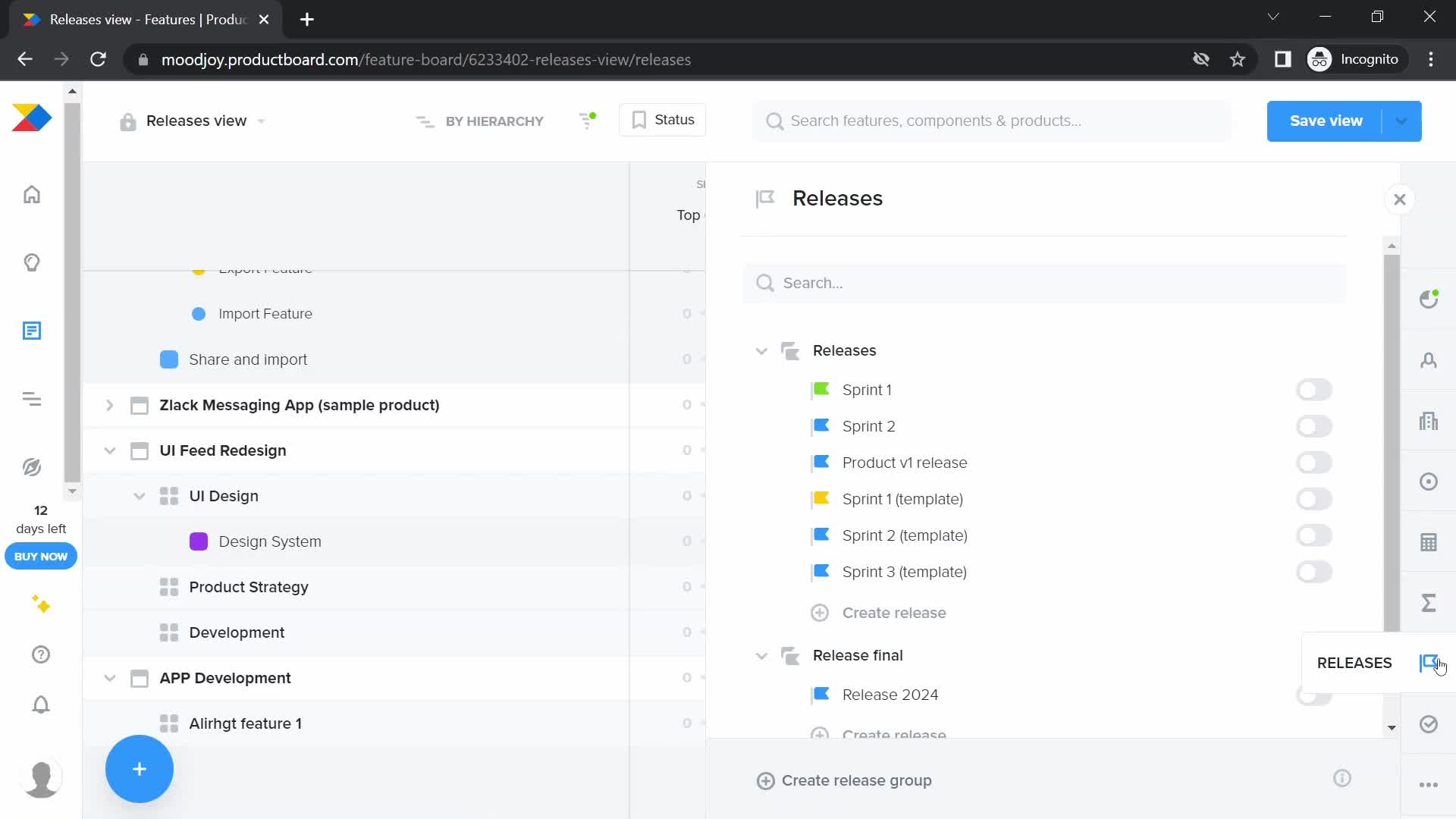Open Design System feature
Image resolution: width=1456 pixels, height=819 pixels.
(270, 541)
